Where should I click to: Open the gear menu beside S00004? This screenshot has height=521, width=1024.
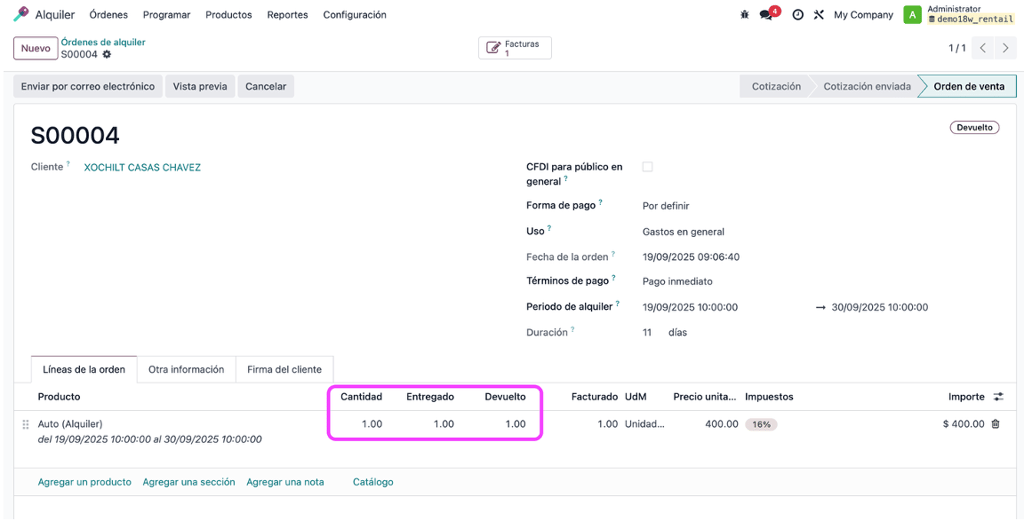point(106,55)
